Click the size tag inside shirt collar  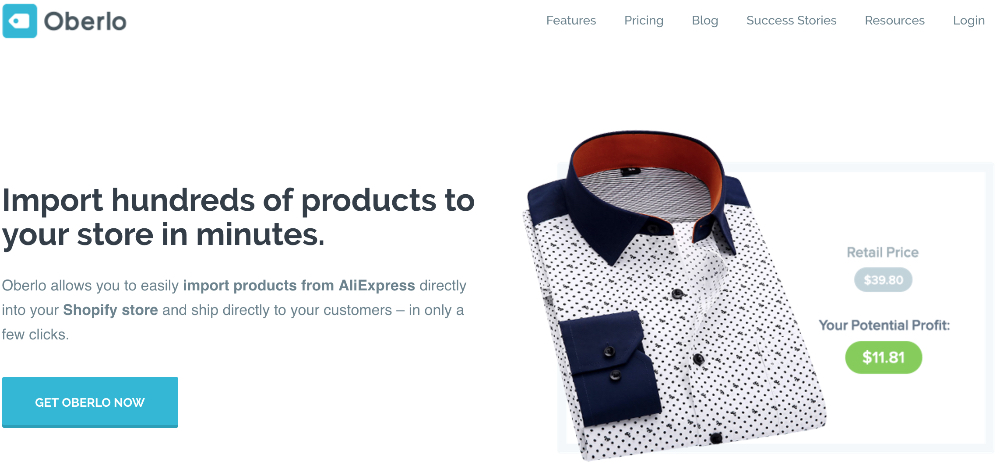[x=631, y=171]
